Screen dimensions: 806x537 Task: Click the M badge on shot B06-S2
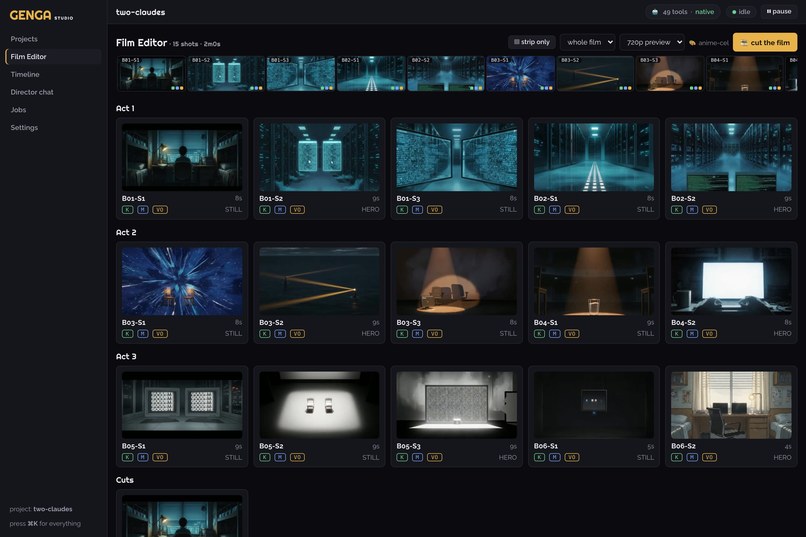click(692, 457)
